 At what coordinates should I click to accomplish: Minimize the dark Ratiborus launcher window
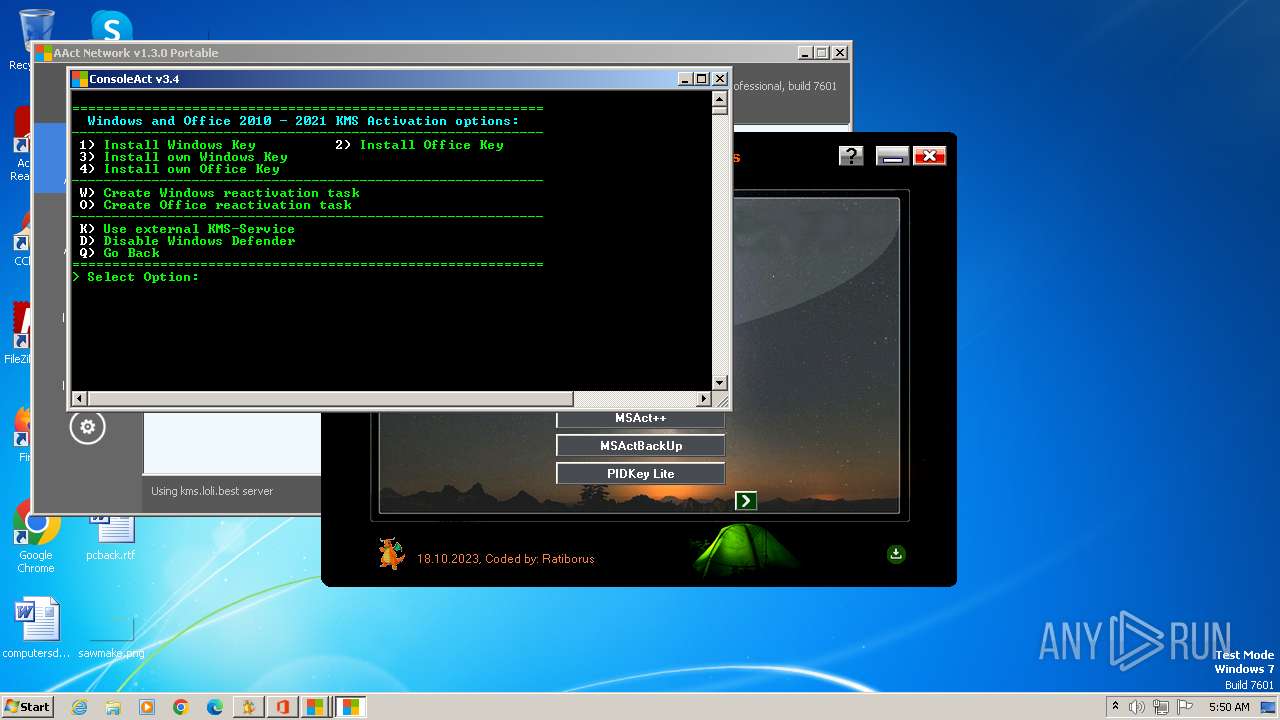(892, 156)
